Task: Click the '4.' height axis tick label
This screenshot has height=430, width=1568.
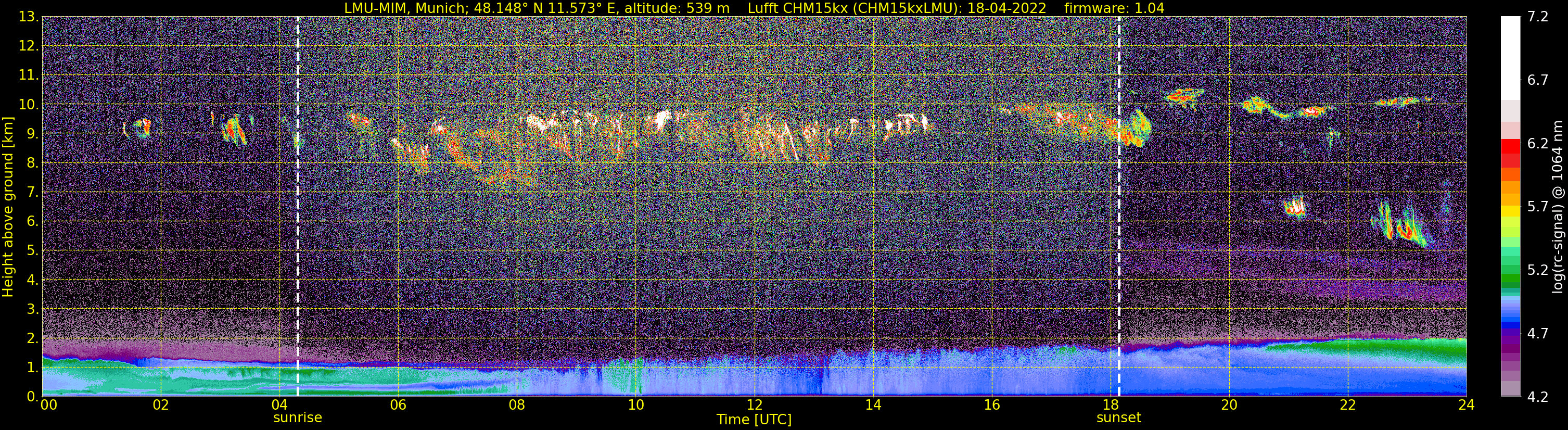Action: tap(32, 280)
